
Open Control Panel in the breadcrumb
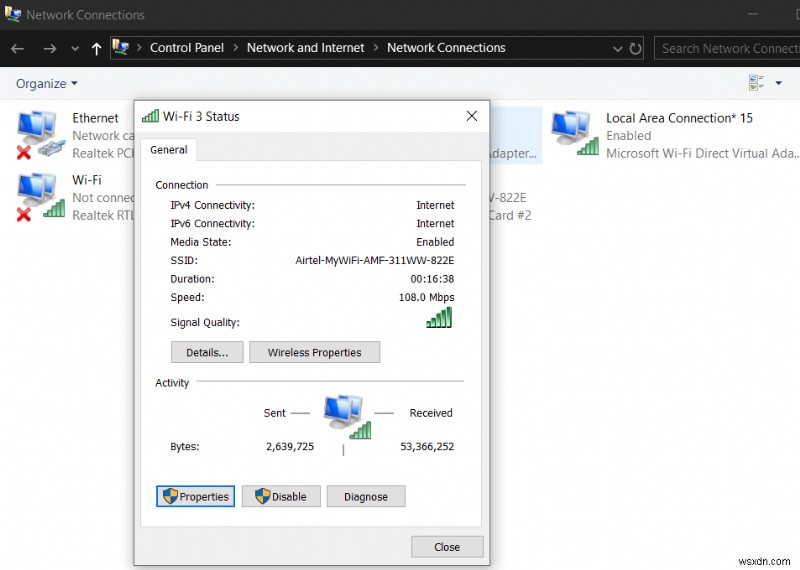pyautogui.click(x=187, y=48)
